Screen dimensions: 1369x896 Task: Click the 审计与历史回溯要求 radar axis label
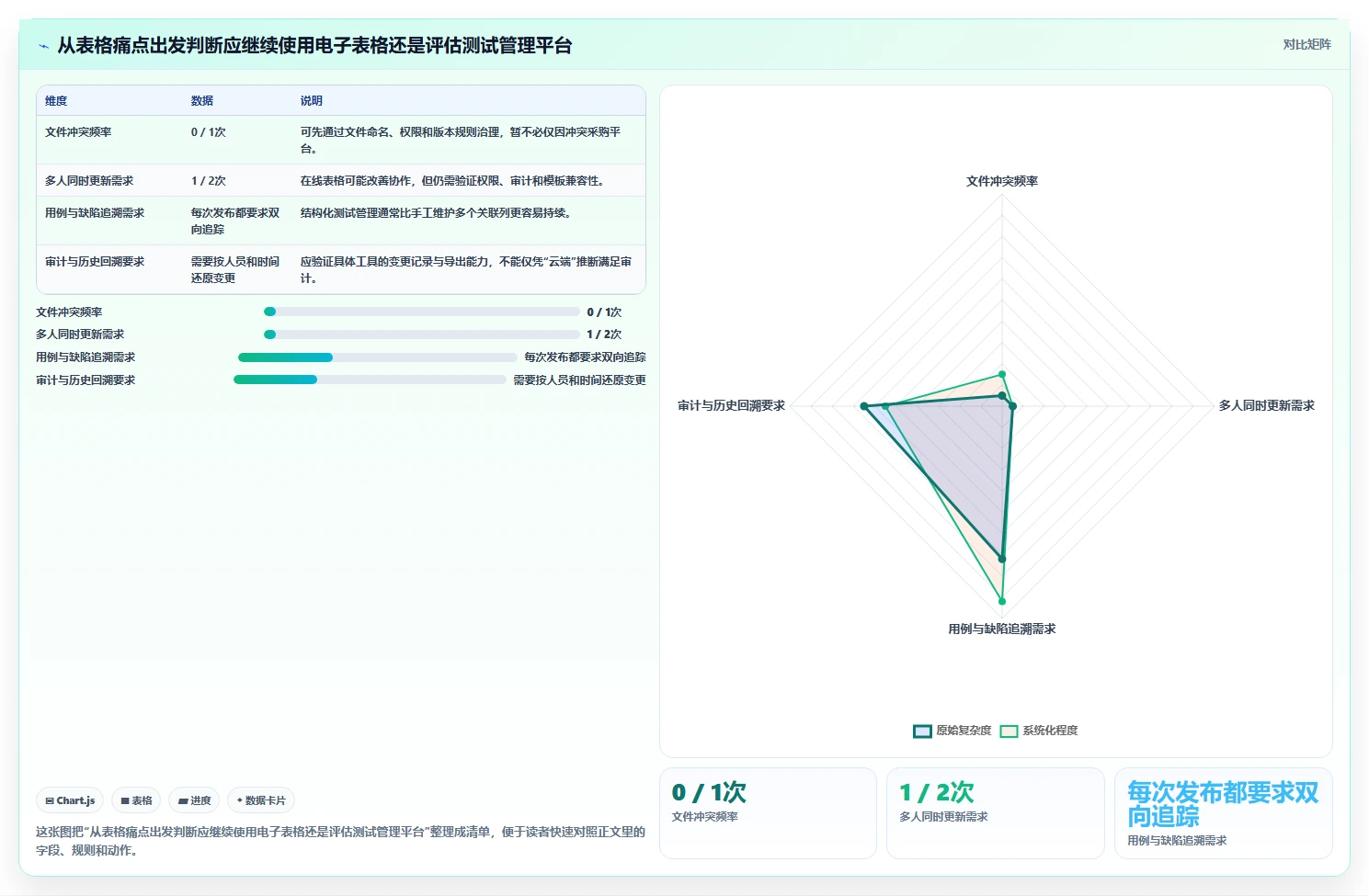(x=732, y=405)
